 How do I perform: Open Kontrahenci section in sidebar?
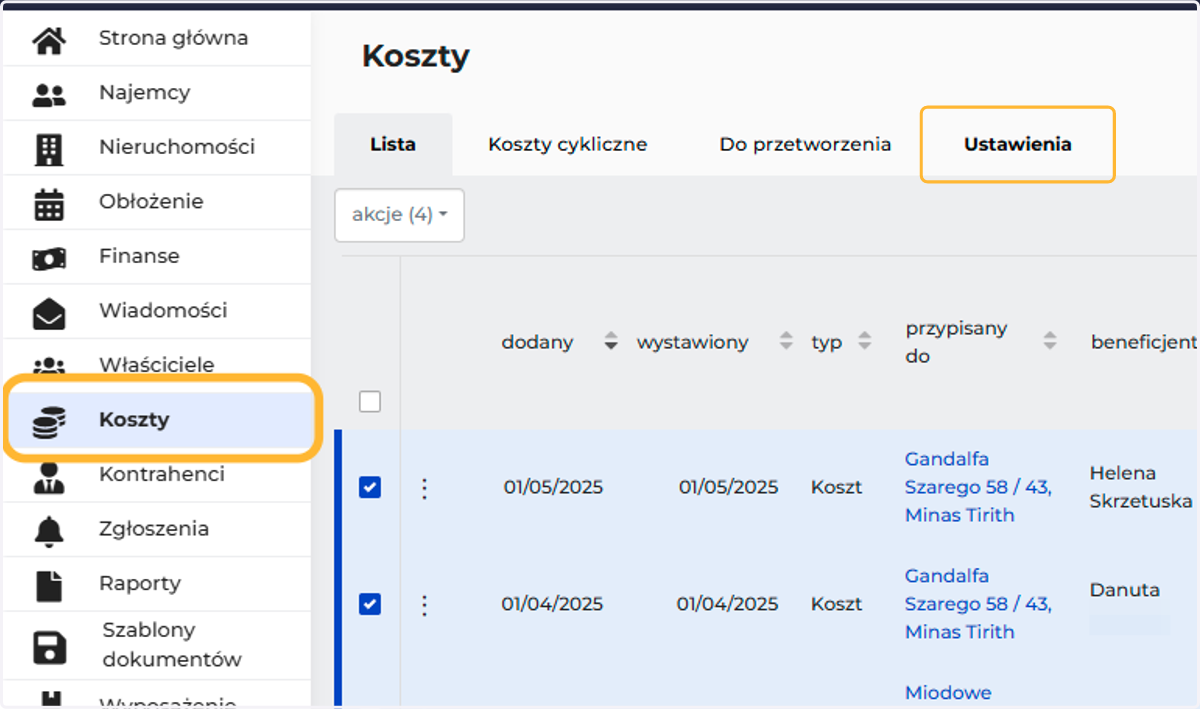(161, 474)
